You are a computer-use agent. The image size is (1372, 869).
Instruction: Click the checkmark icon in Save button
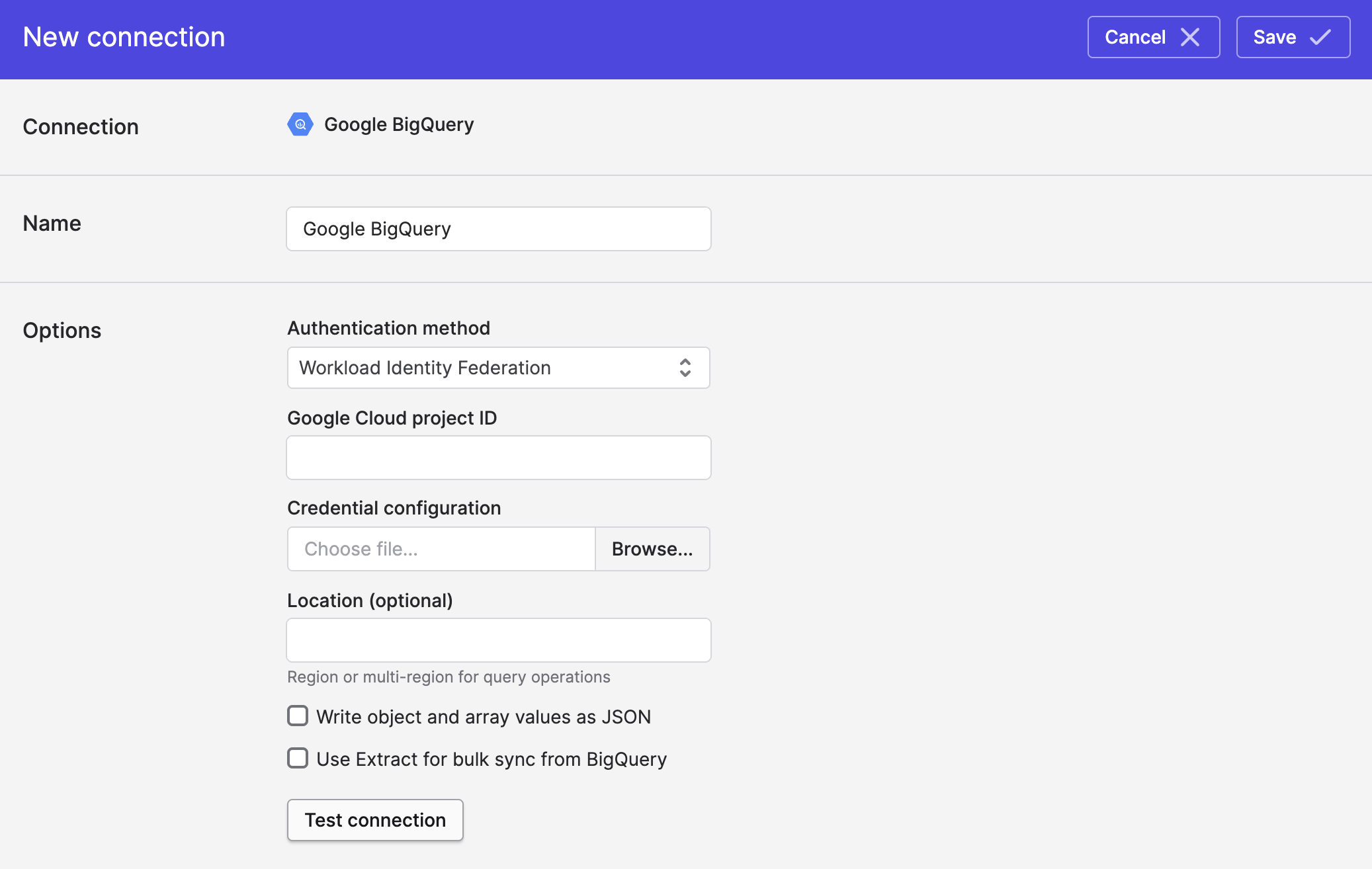coord(1320,37)
